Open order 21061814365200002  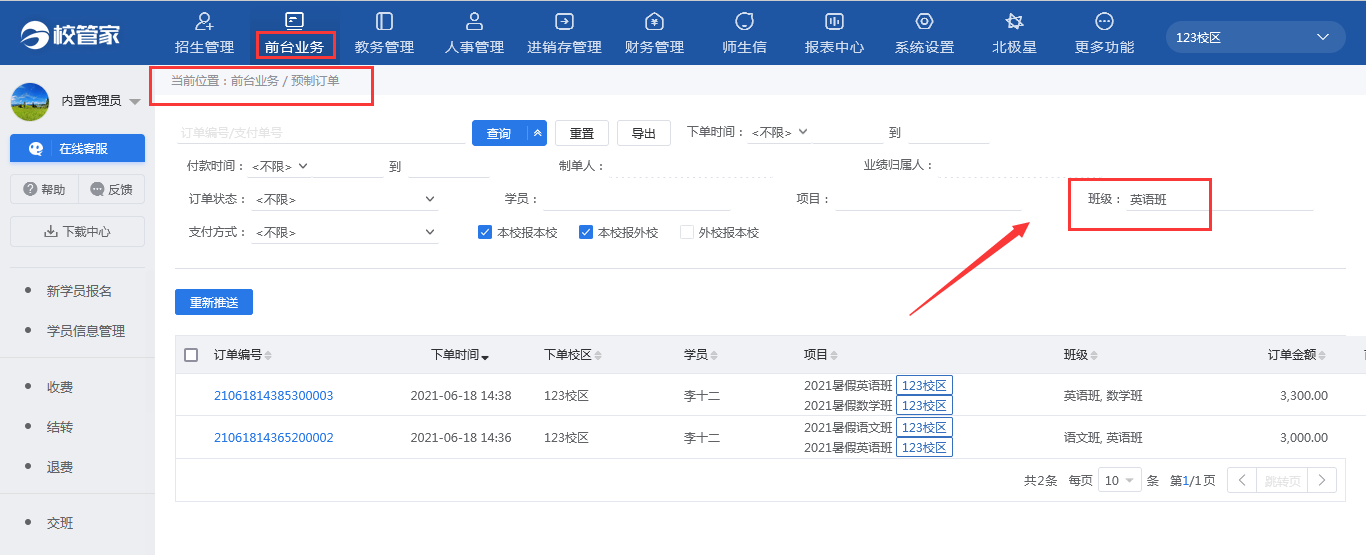[x=273, y=437]
